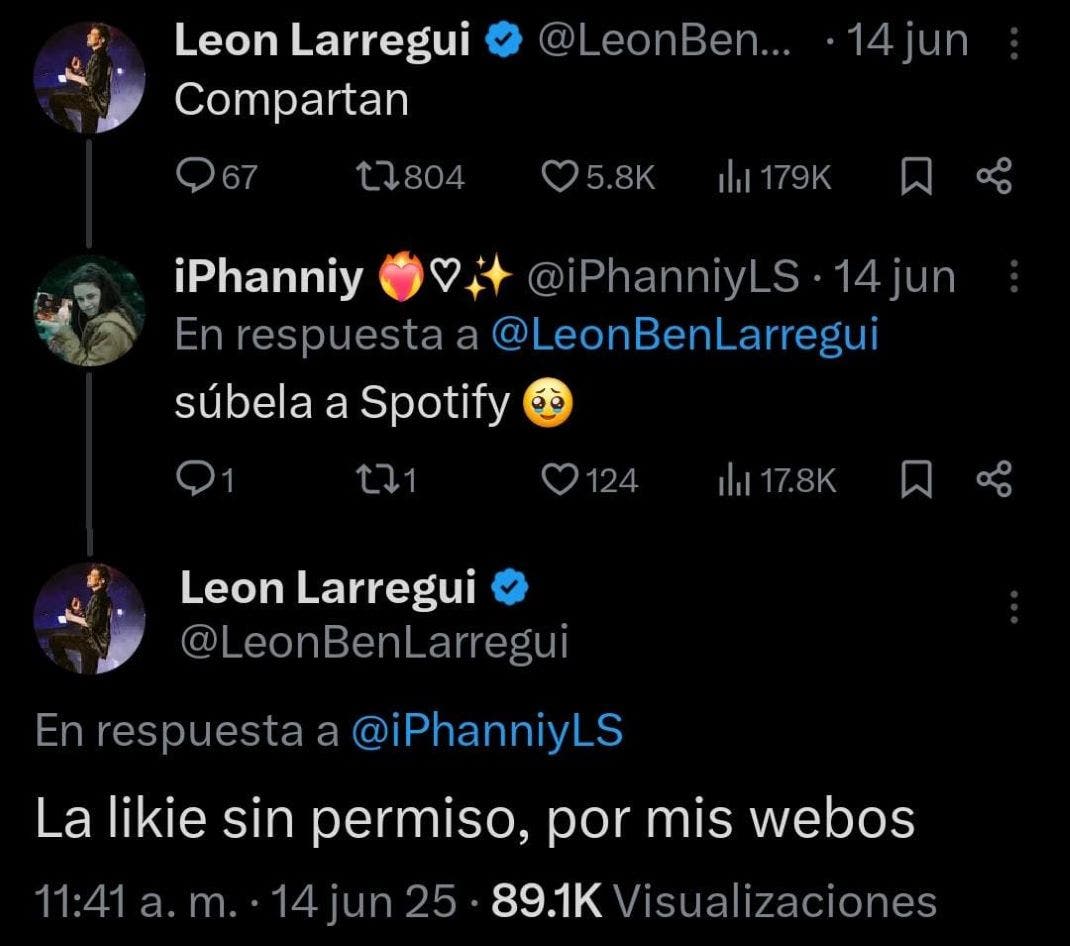1070x946 pixels.
Task: Bookmark the "Compartan" tweet
Action: coord(917,176)
